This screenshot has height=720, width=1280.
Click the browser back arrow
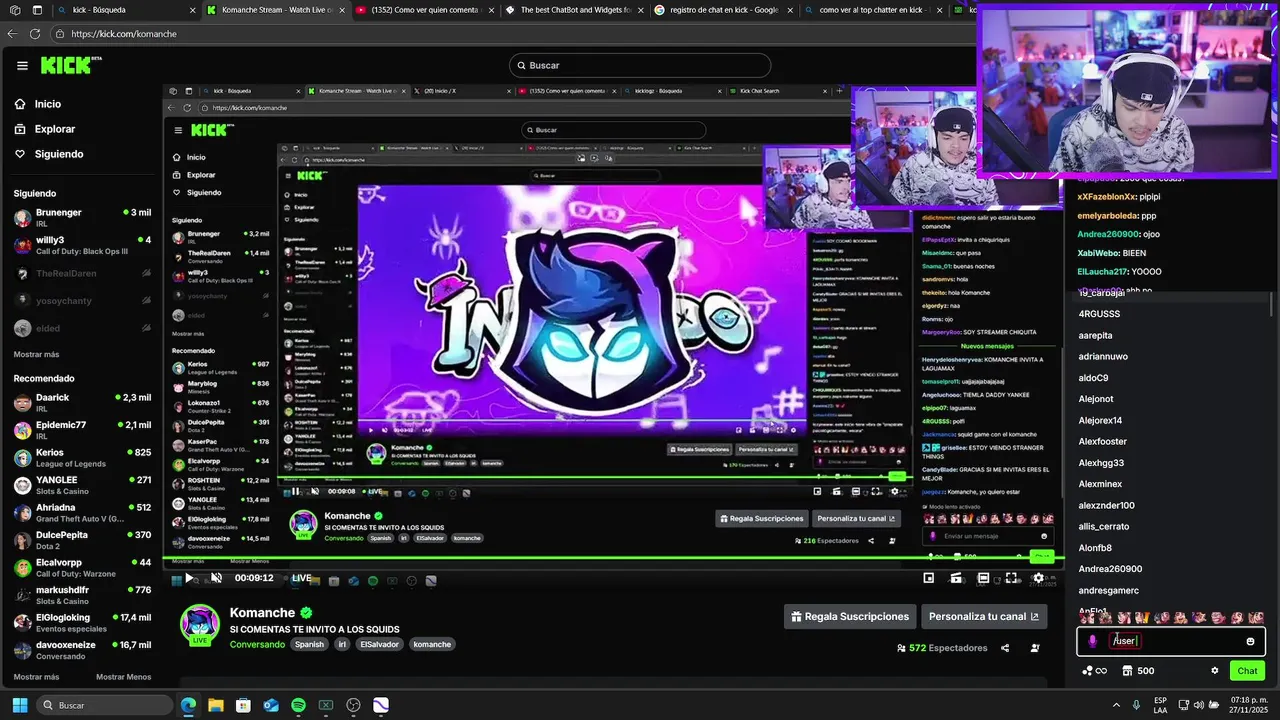(12, 33)
